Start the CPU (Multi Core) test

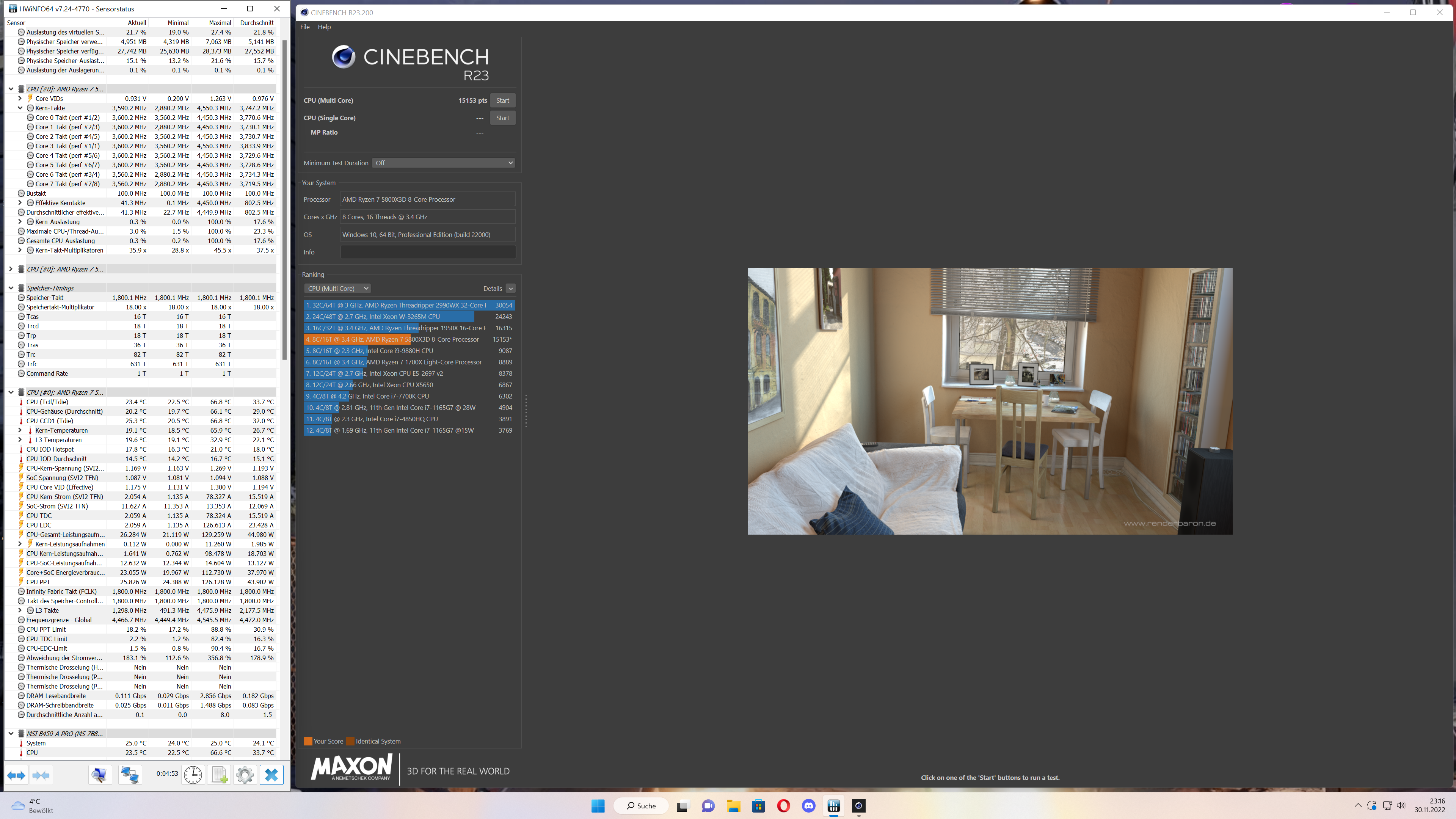point(502,100)
